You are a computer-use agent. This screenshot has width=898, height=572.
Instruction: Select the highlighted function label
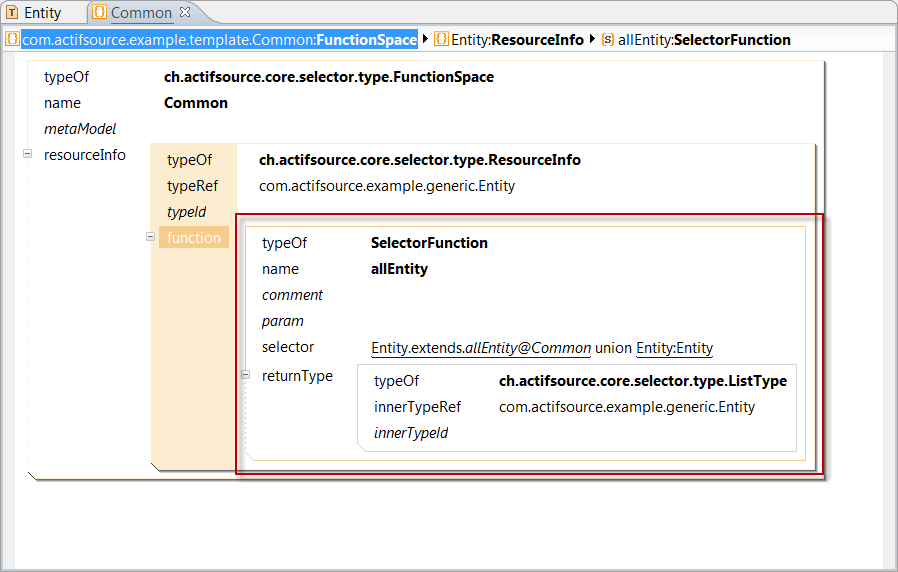tap(194, 238)
